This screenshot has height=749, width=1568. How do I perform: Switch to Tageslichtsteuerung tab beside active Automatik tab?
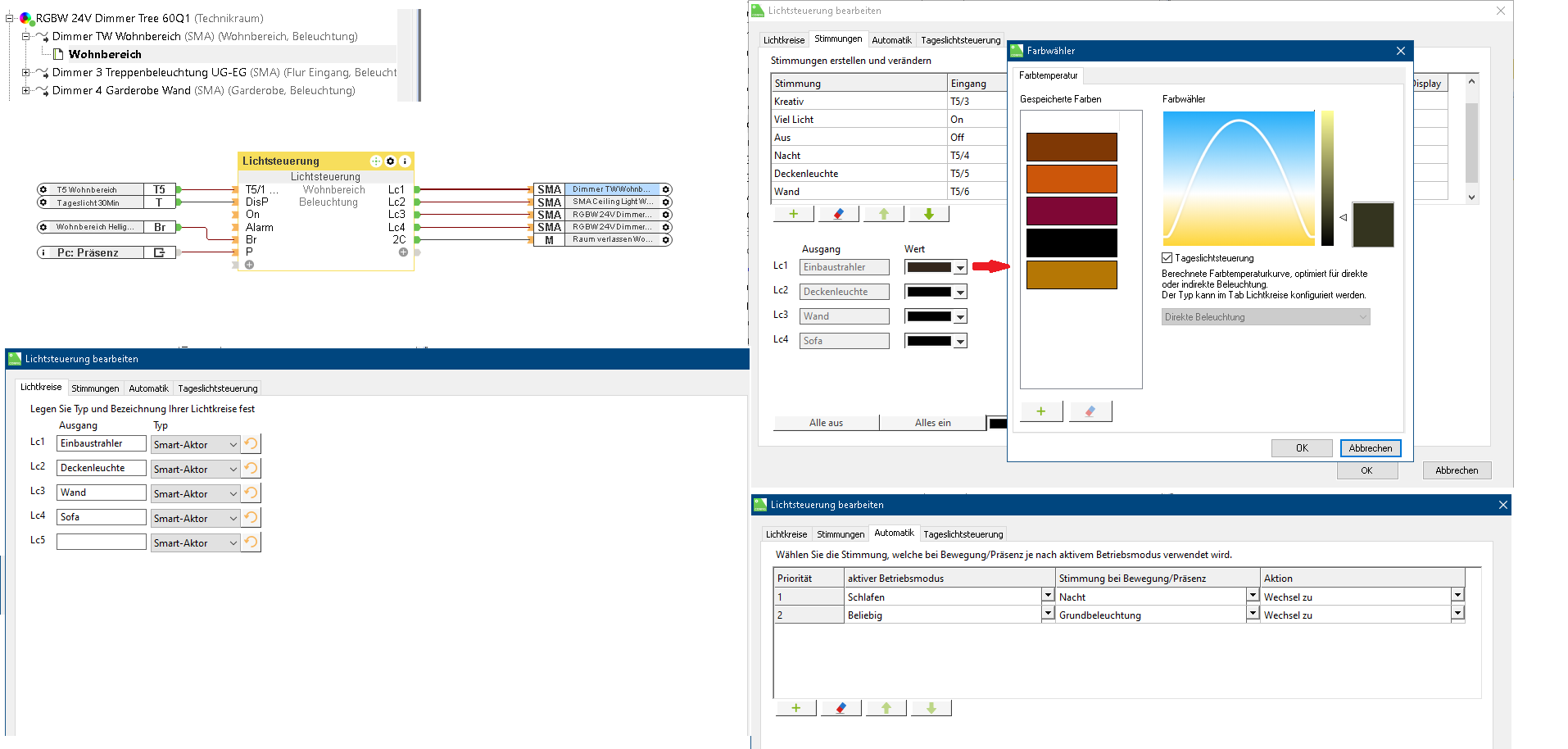click(x=963, y=534)
